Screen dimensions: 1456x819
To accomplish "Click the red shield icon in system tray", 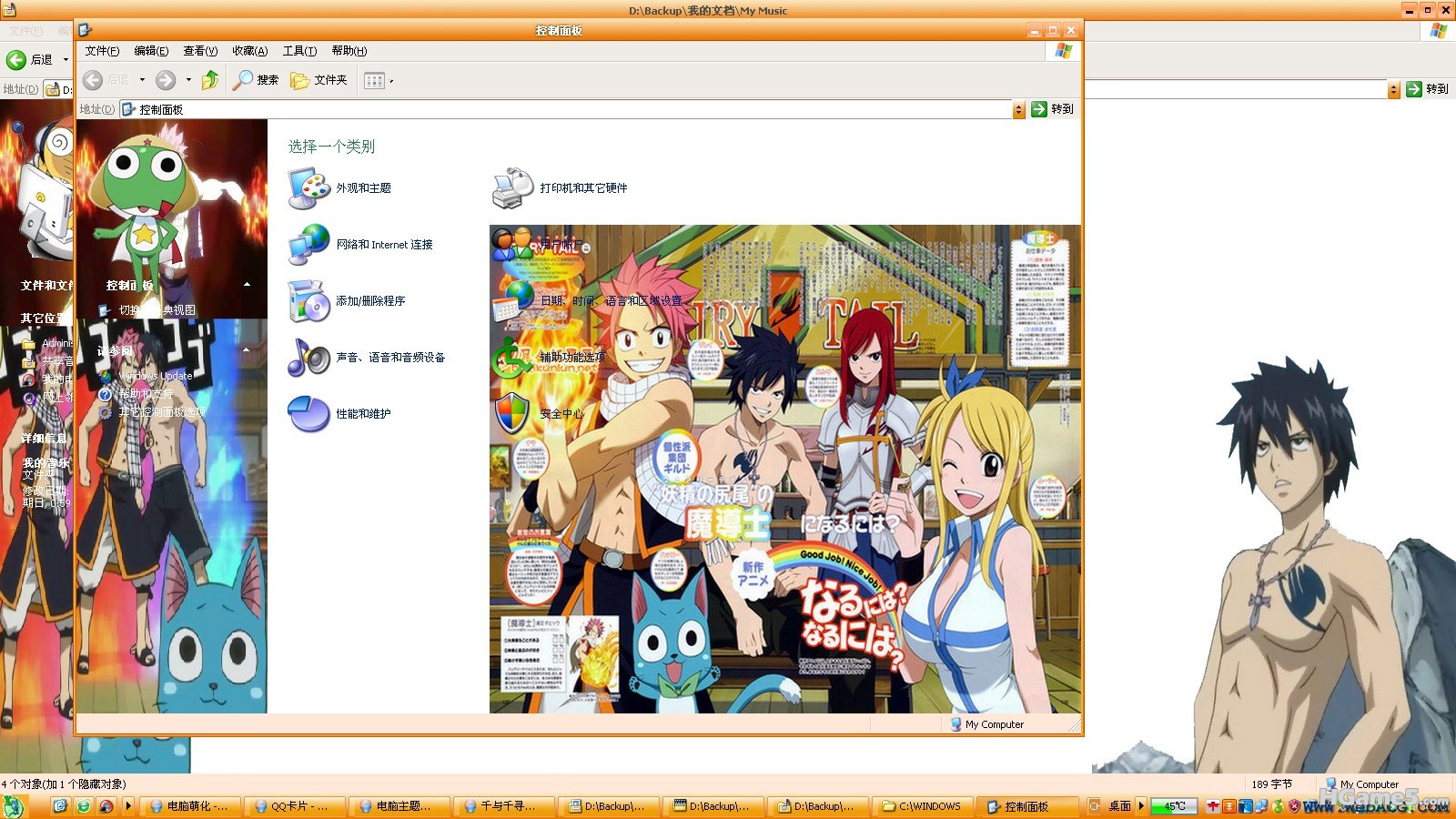I will (1293, 806).
